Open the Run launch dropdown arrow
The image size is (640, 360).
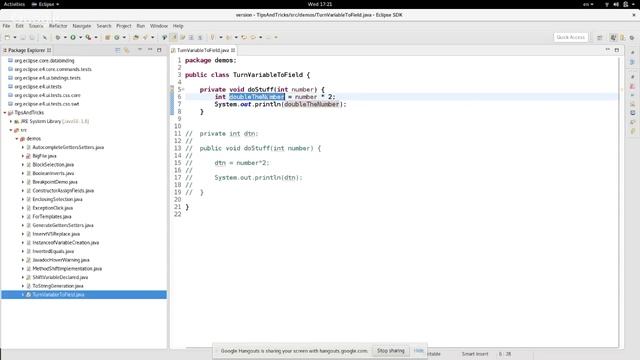tap(80, 37)
